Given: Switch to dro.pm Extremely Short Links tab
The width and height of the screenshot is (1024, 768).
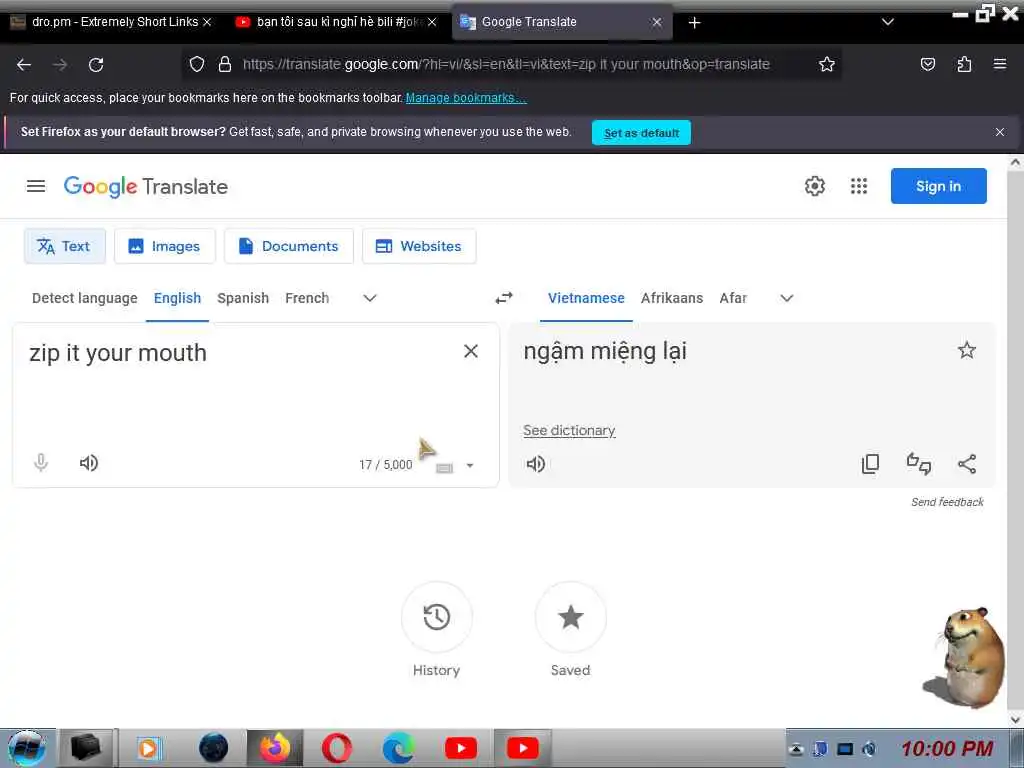Looking at the screenshot, I should click(111, 22).
